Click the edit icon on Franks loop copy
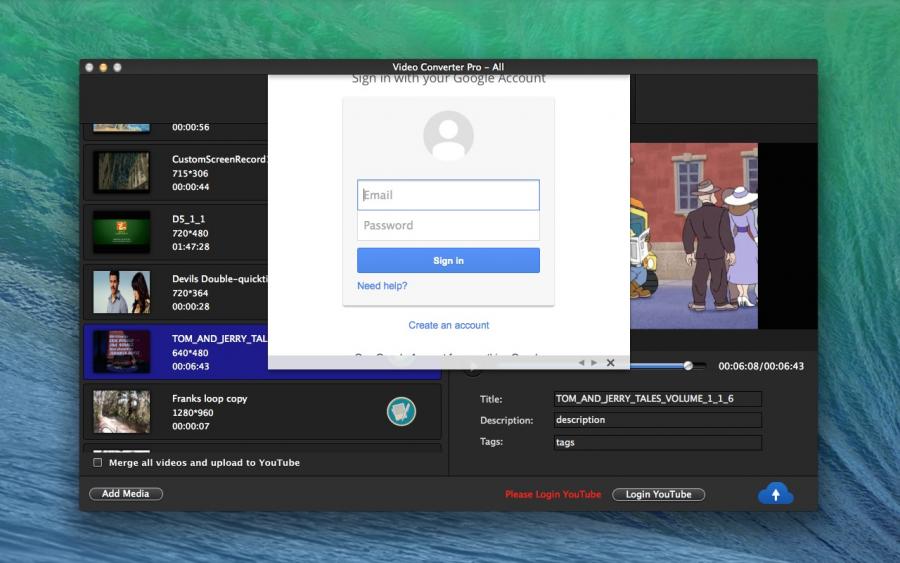This screenshot has width=900, height=563. [x=401, y=411]
